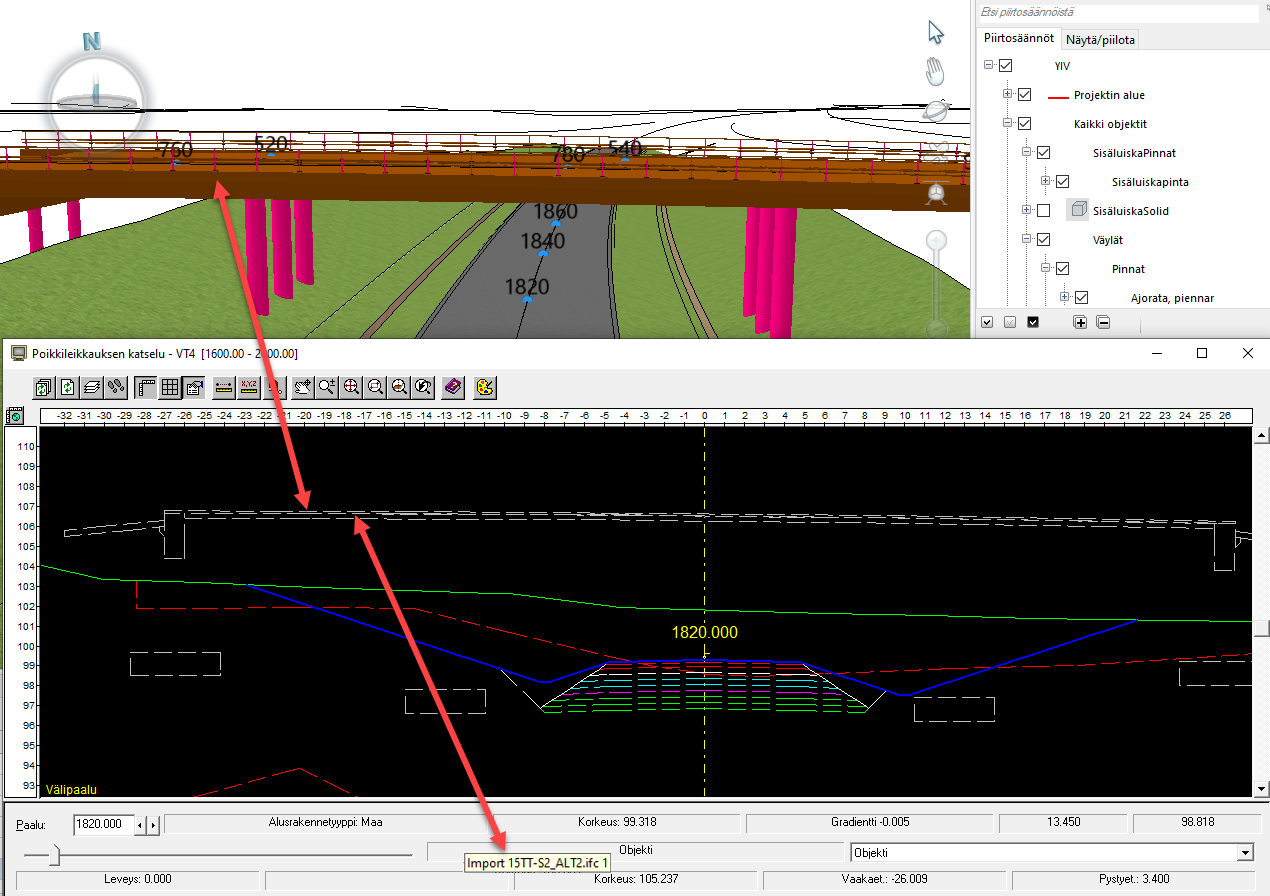Screen dimensions: 1270x896
Task: Toggle the Väylät checkbox off
Action: point(1044,240)
